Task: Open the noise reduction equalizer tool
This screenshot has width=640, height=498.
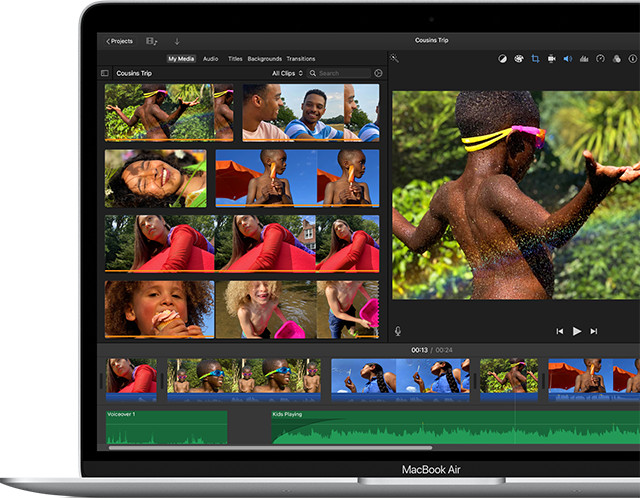Action: (x=584, y=59)
